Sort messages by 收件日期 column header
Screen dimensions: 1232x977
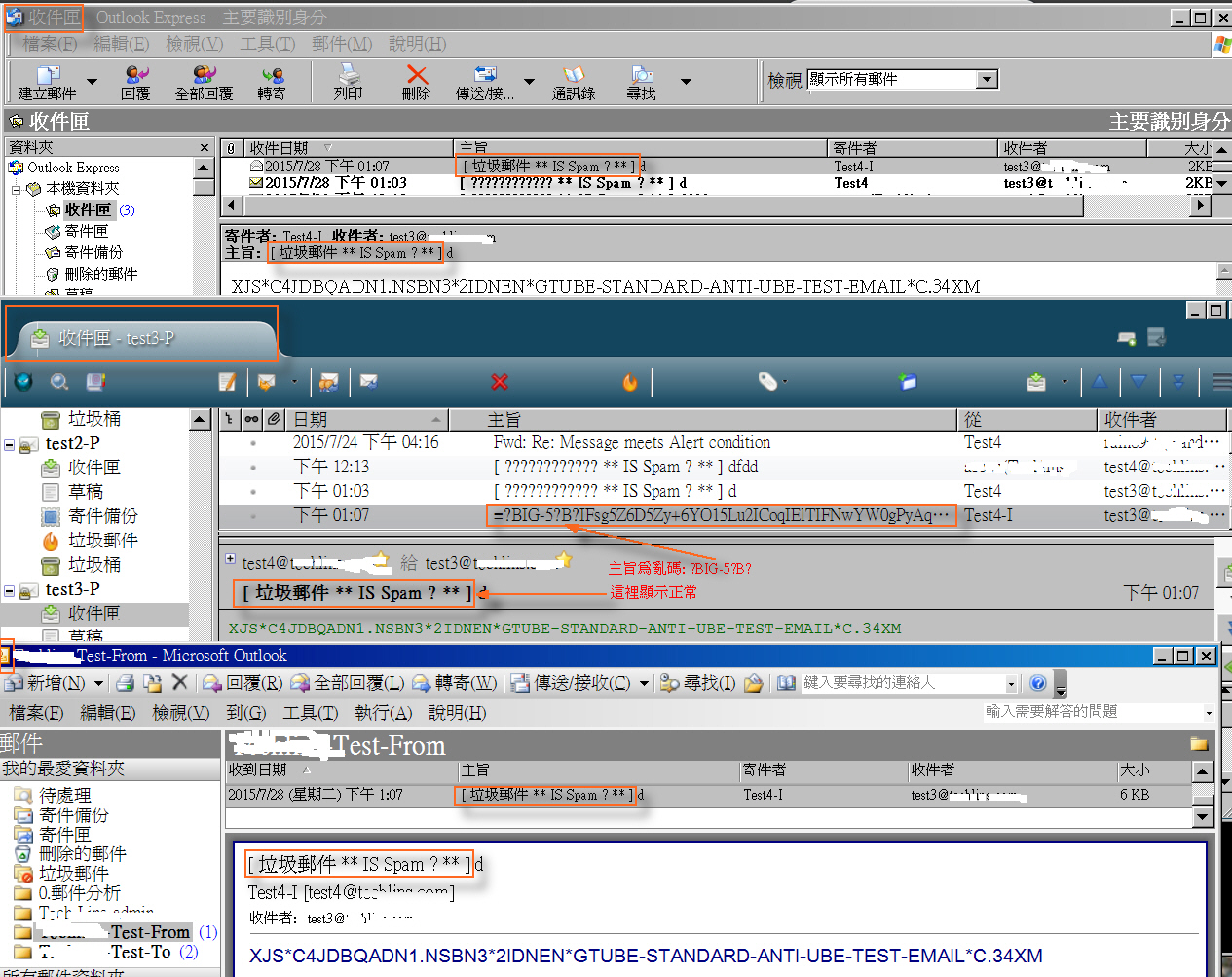point(279,148)
